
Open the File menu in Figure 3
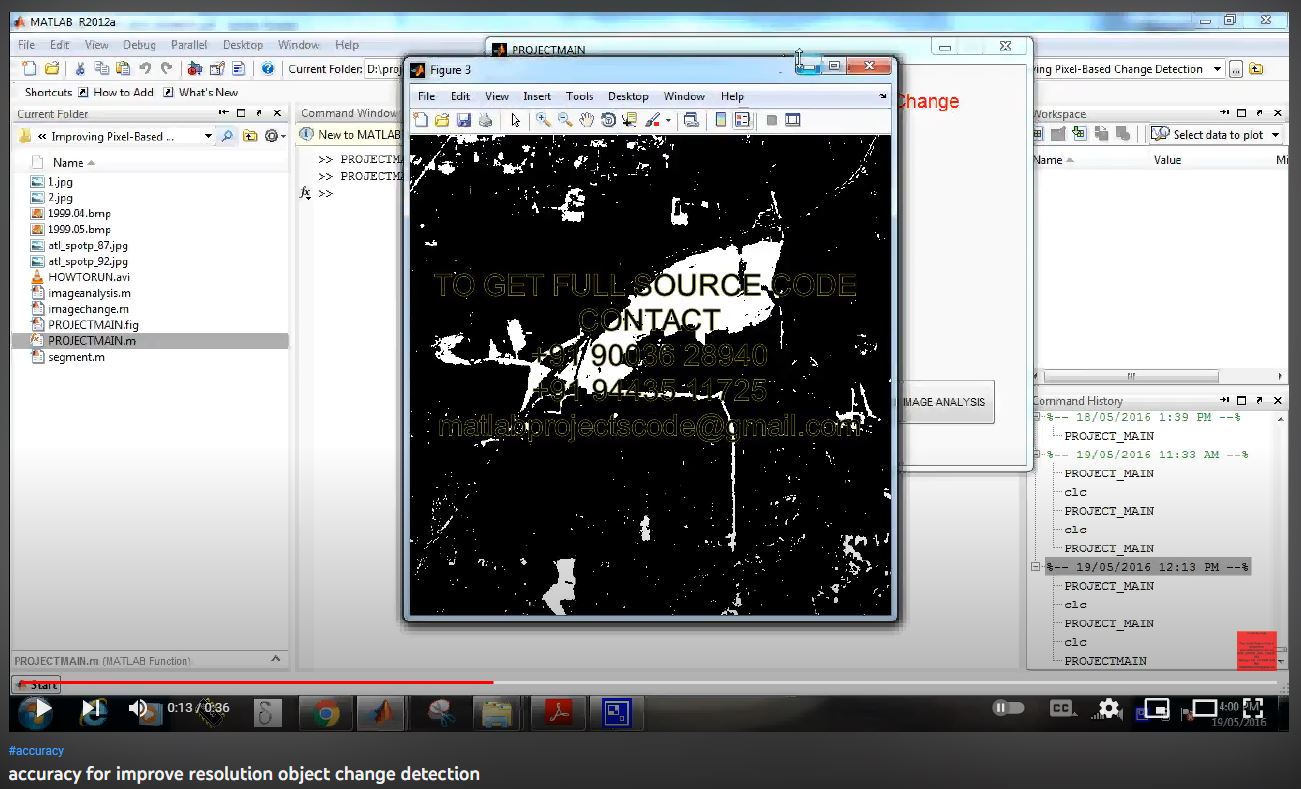point(426,96)
